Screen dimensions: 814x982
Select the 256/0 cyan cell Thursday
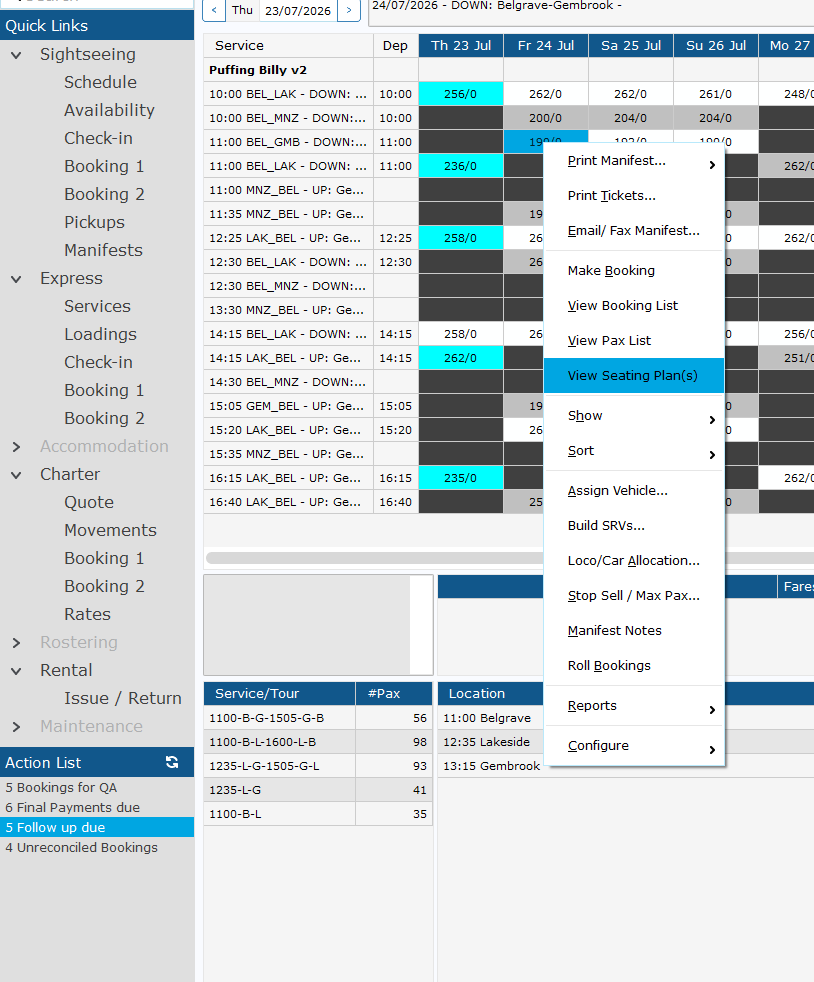tap(461, 94)
